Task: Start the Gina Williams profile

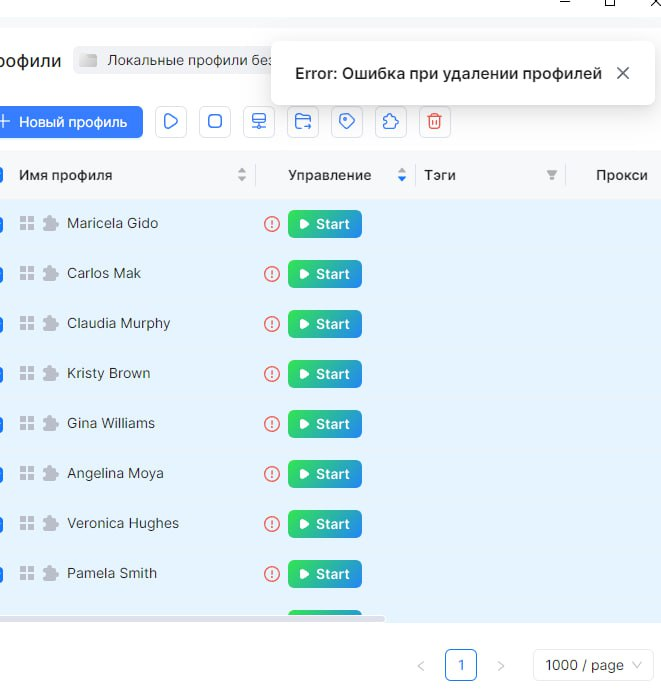Action: pyautogui.click(x=325, y=424)
